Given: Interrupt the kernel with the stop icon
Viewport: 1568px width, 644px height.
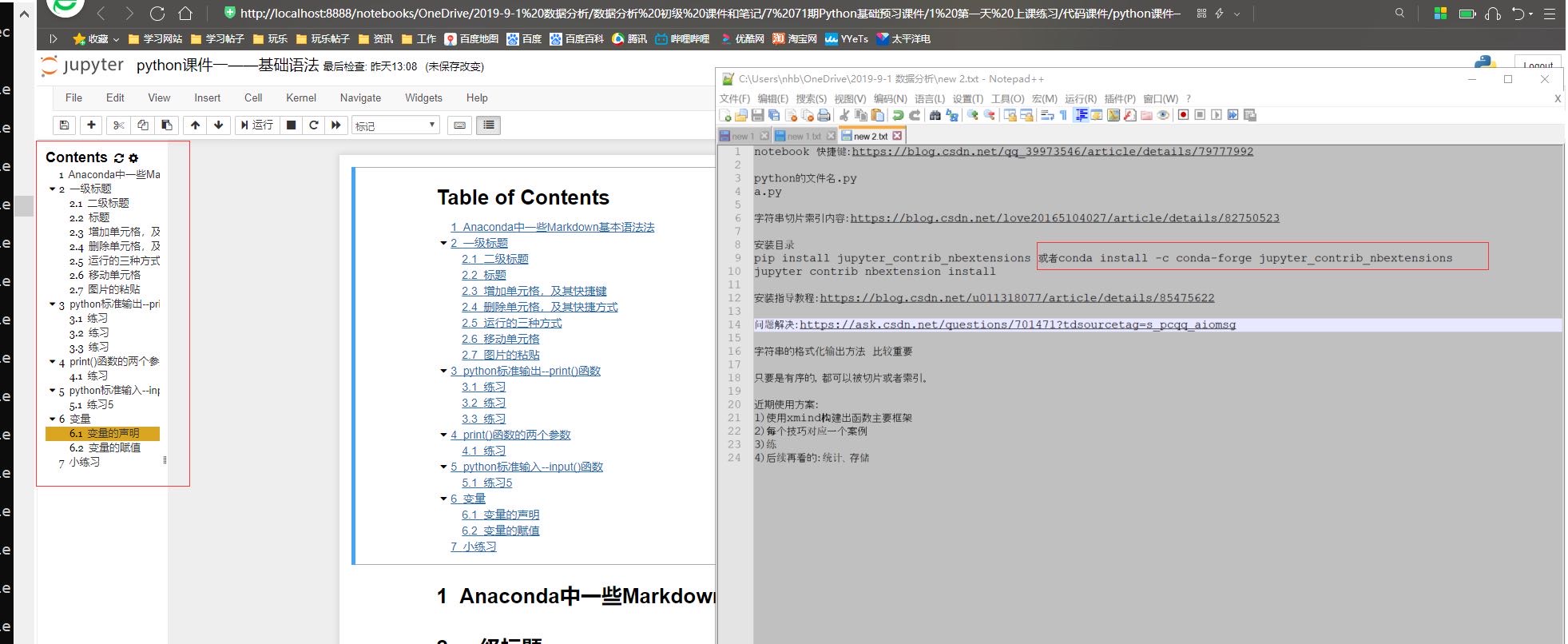Looking at the screenshot, I should click(x=292, y=125).
